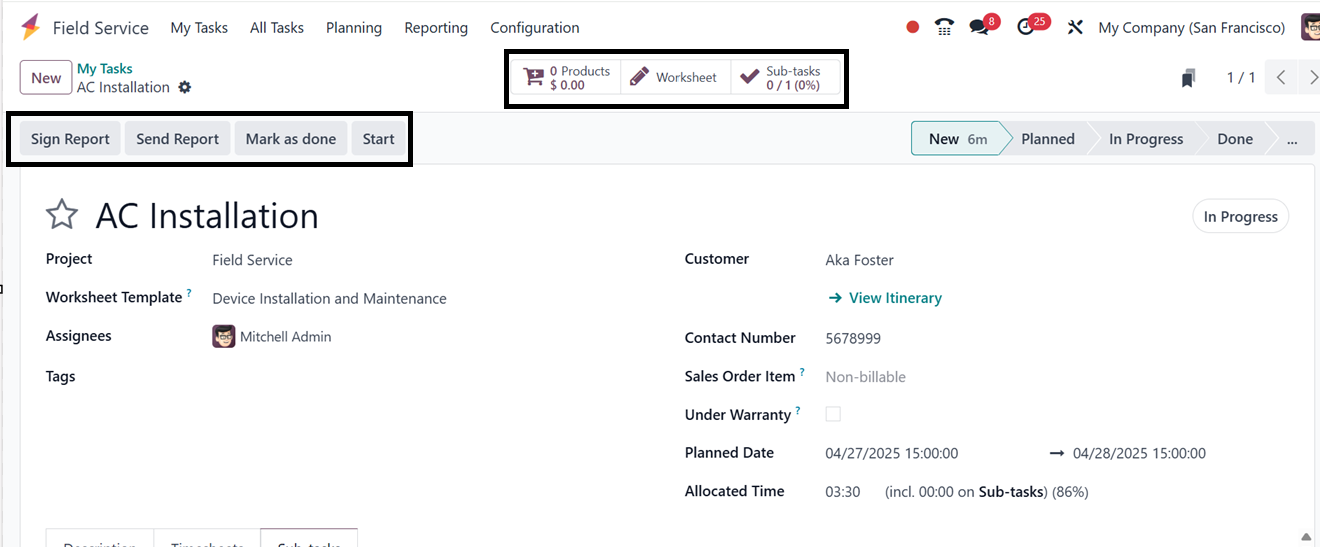Open the Configuration menu

click(534, 28)
